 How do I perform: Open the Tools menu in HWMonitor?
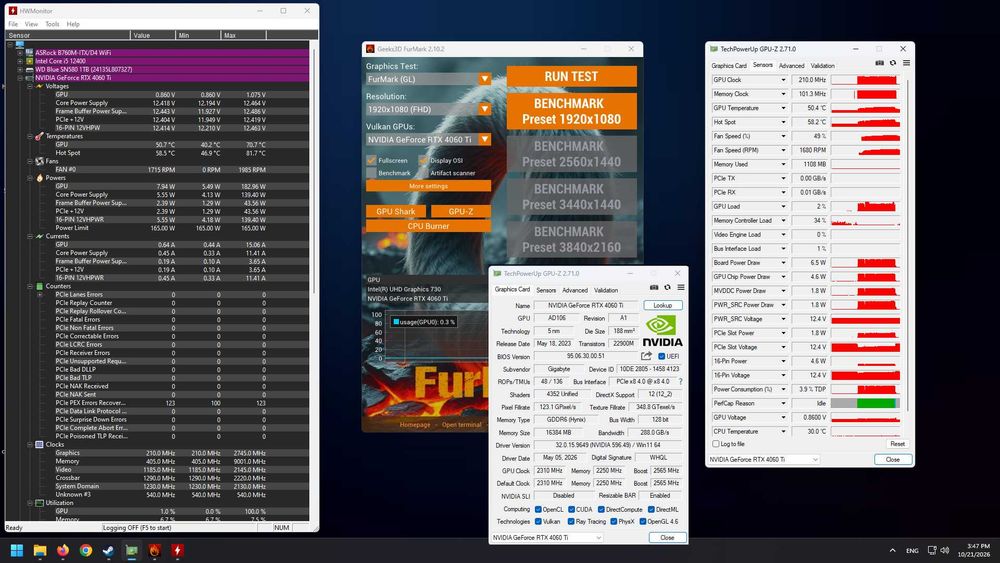tap(52, 24)
